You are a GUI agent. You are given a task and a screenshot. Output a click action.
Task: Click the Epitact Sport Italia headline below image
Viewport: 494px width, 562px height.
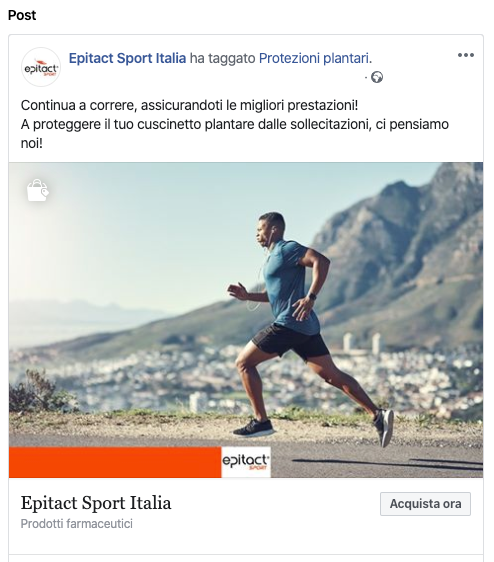[96, 503]
